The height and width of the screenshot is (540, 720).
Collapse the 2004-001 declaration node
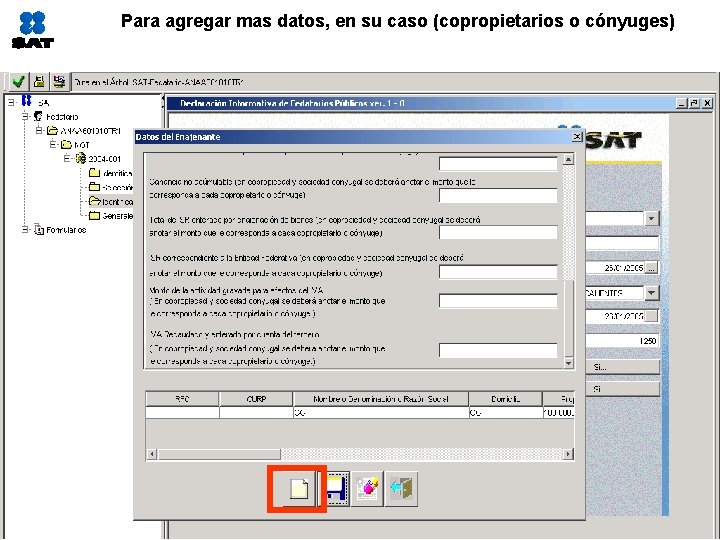pyautogui.click(x=67, y=158)
